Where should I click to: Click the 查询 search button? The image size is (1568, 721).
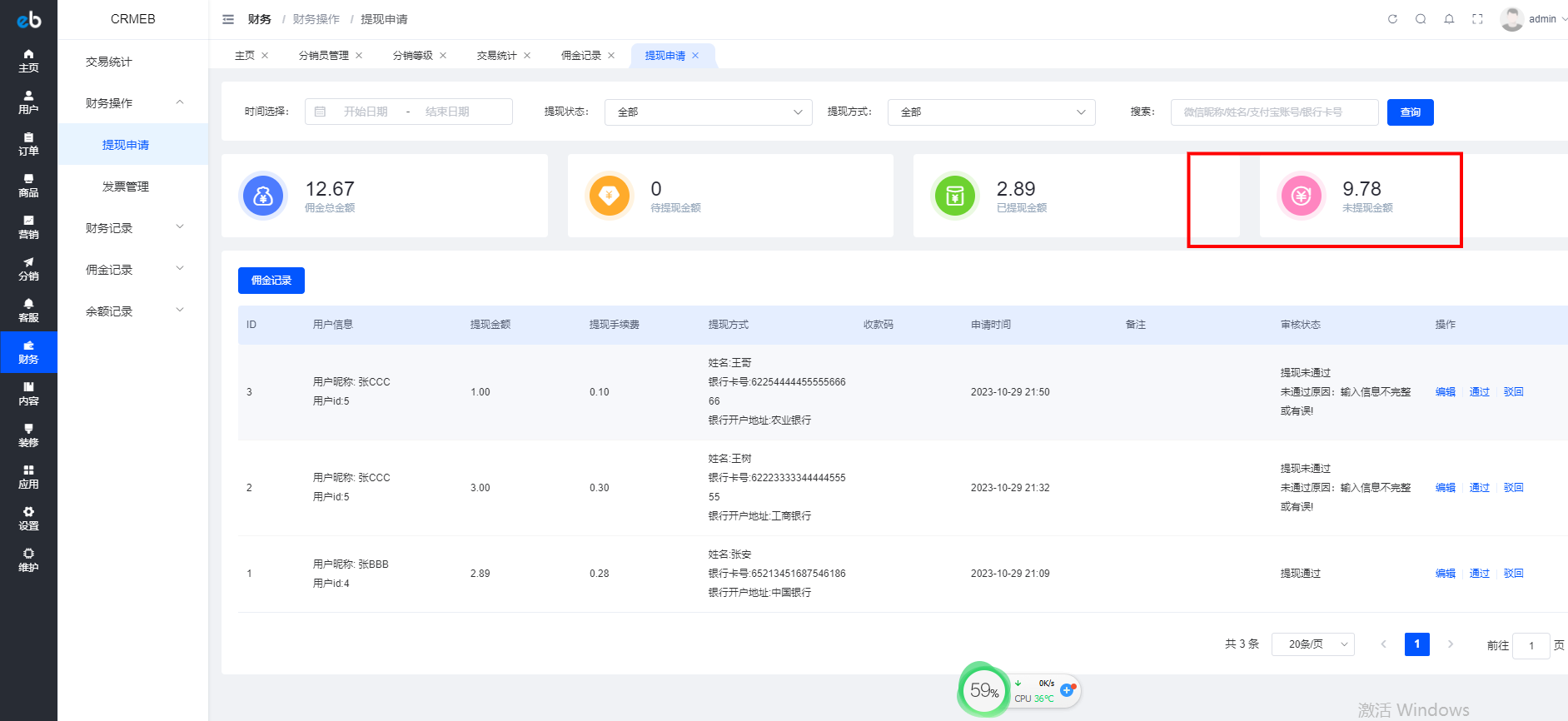1410,112
